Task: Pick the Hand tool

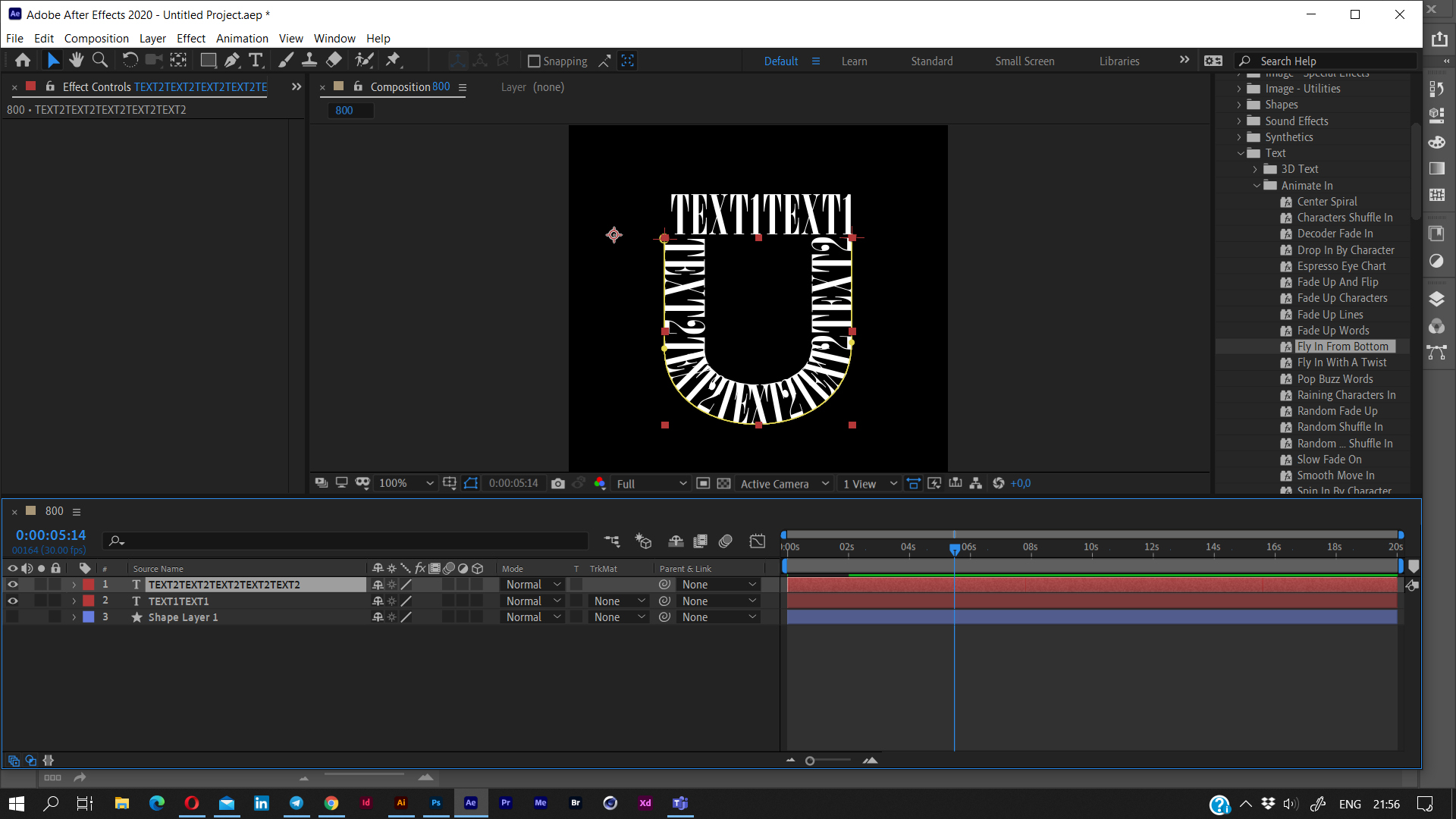Action: click(76, 60)
